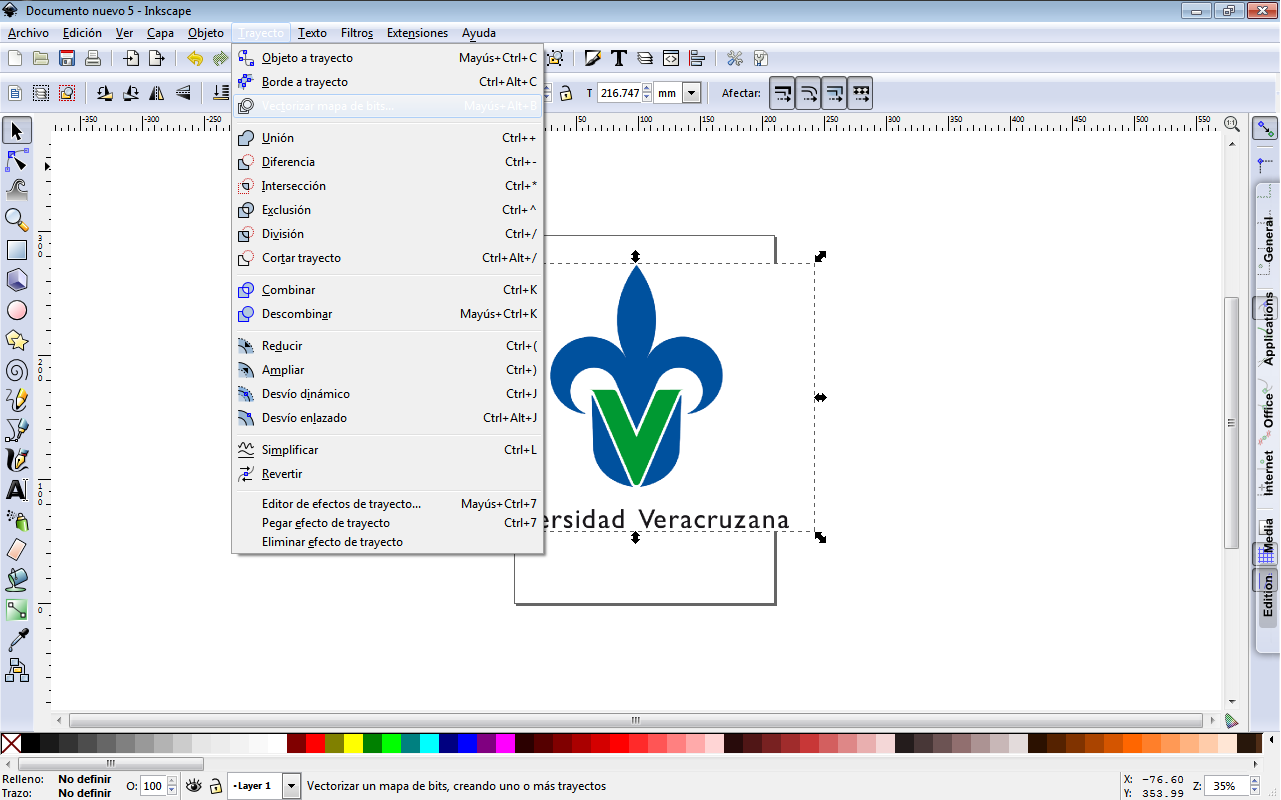Lock Layer 1 with the padlock toggle
The image size is (1281, 800).
coord(214,786)
